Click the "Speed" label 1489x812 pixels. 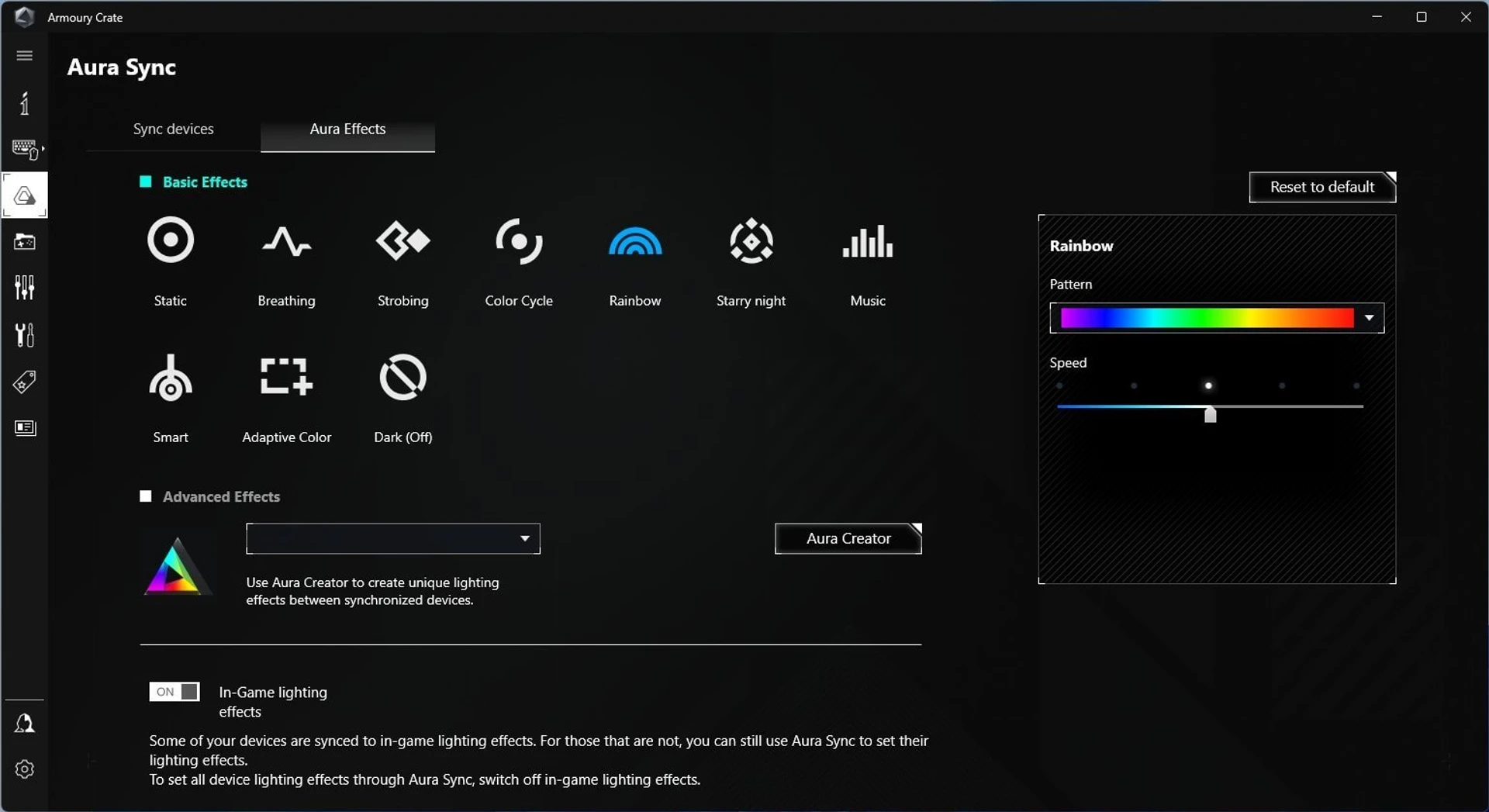(x=1068, y=363)
